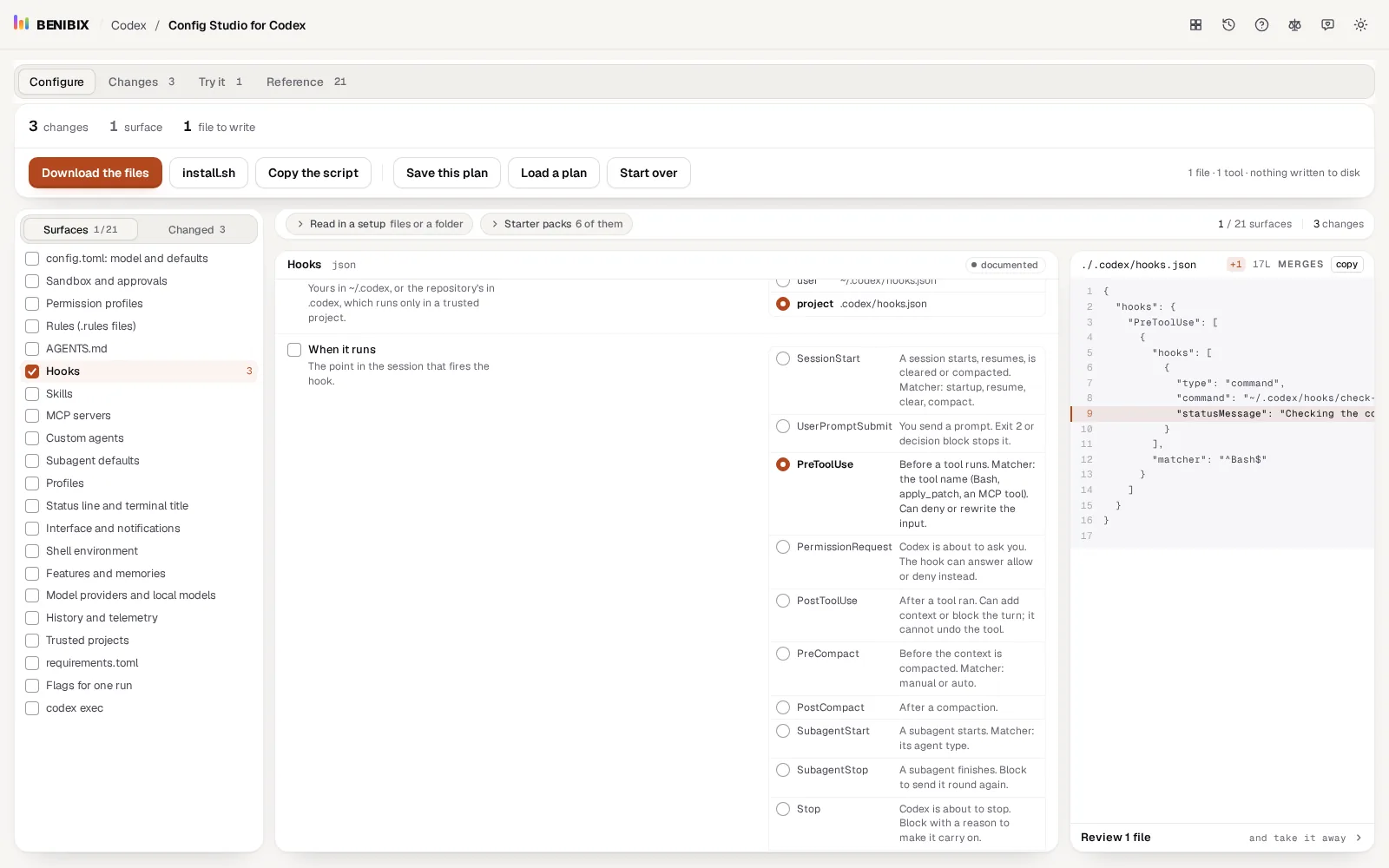Select the PermissionRequest radio button

pyautogui.click(x=783, y=547)
